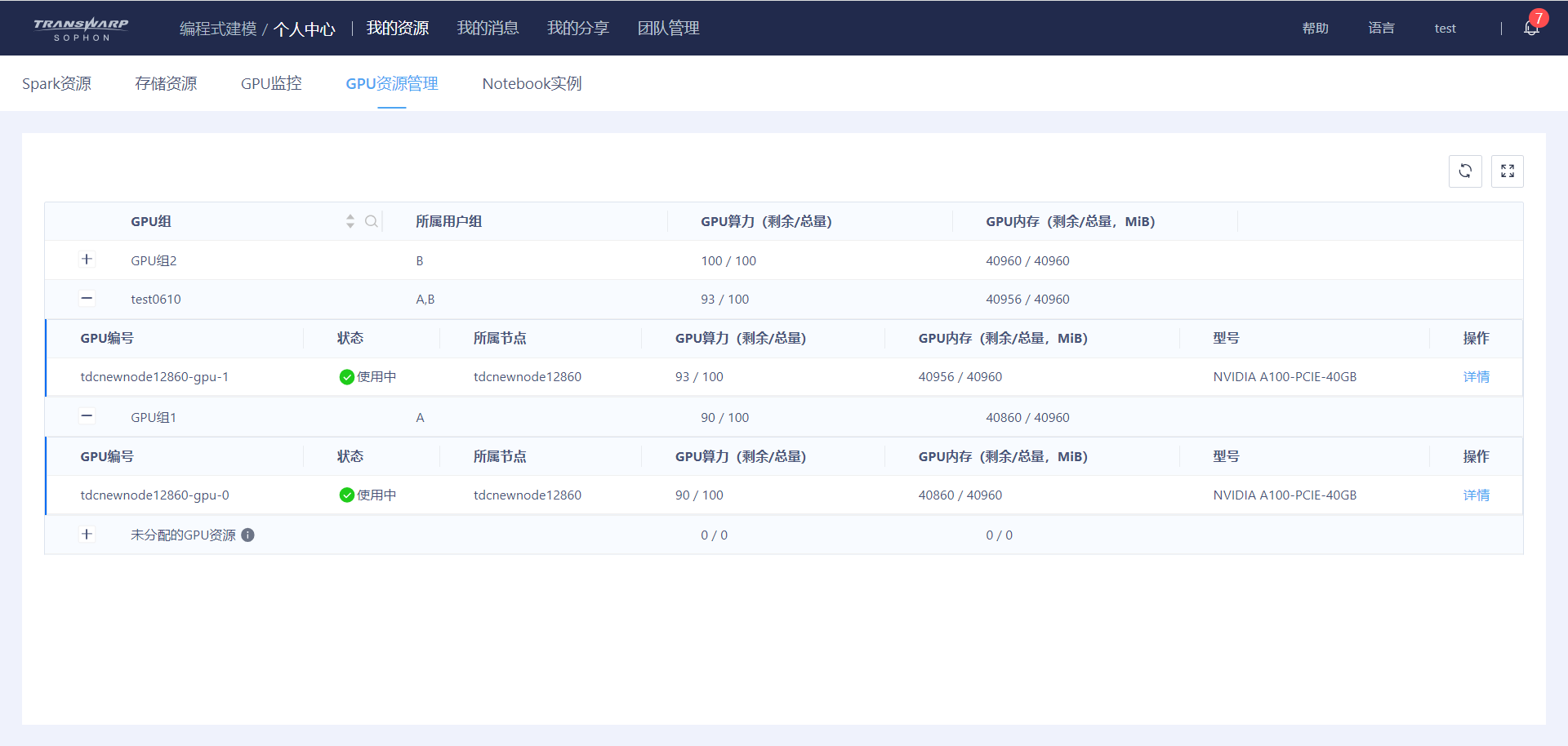Click the Transwarp Sophon logo
The height and width of the screenshot is (746, 1568).
click(81, 29)
